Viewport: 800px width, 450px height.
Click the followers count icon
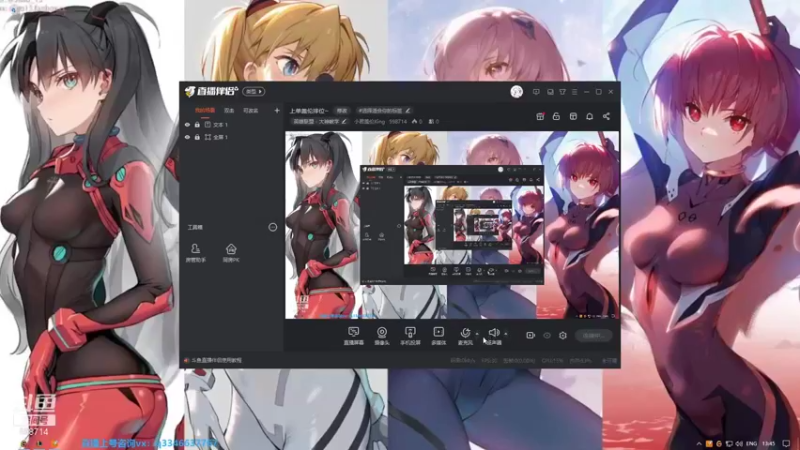[x=434, y=121]
